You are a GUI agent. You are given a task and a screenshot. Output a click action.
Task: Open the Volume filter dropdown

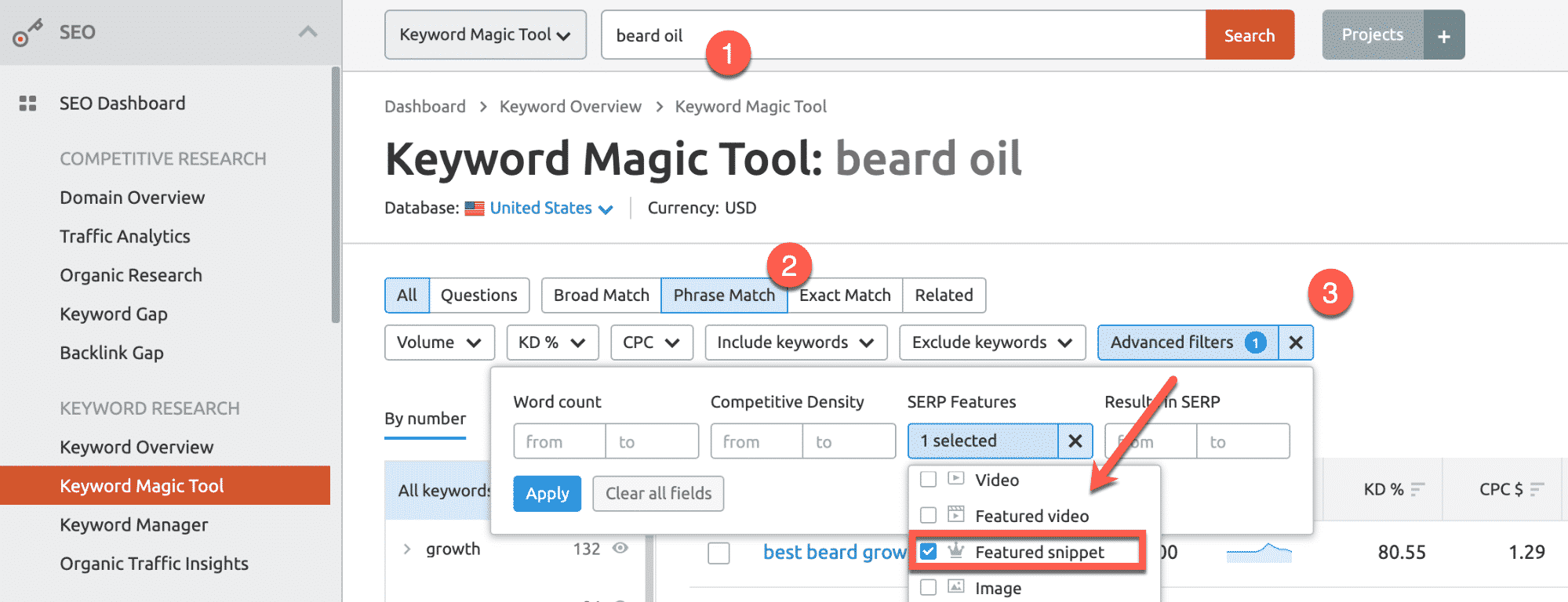(439, 343)
